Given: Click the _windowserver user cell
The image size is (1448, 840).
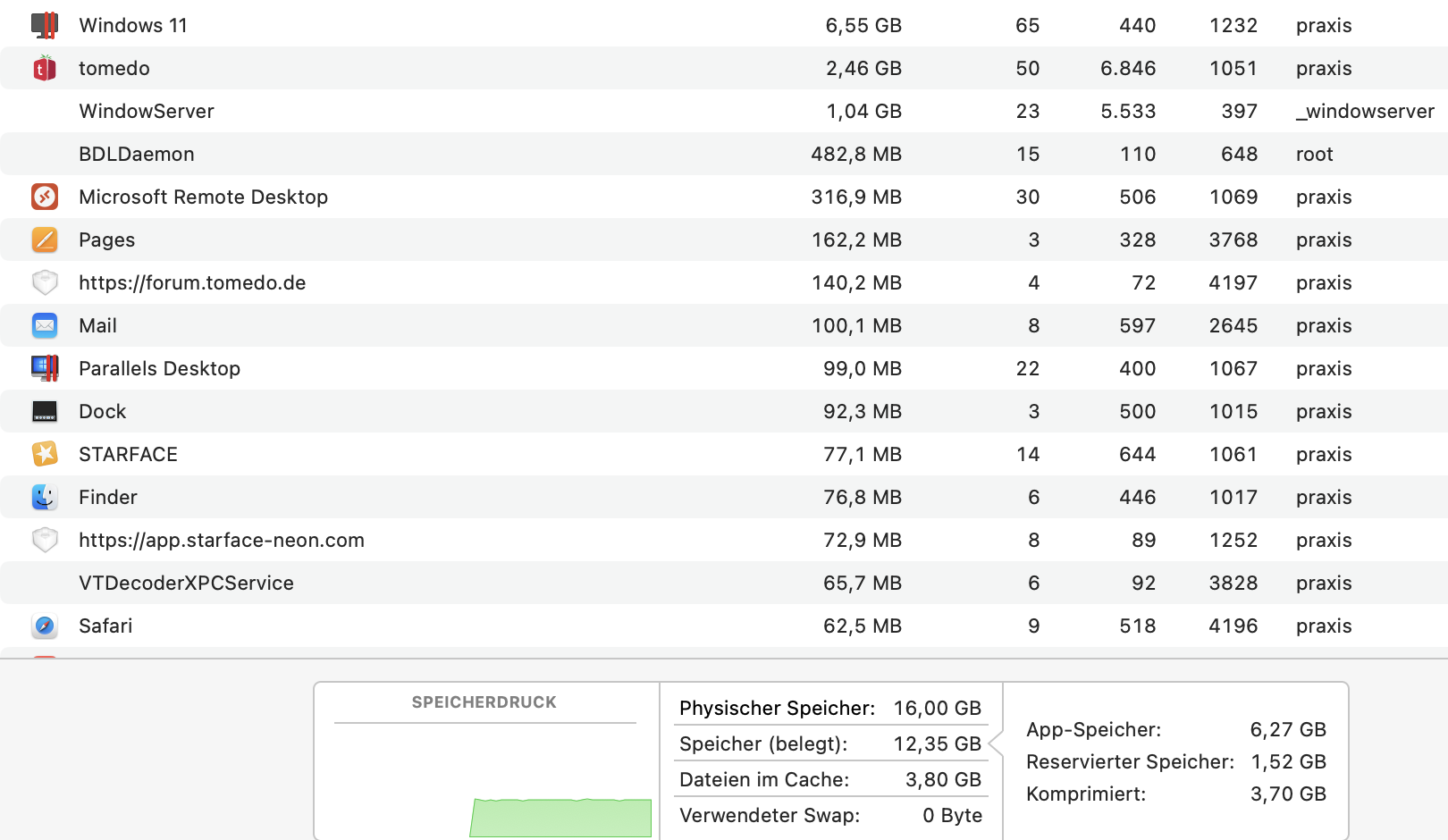Looking at the screenshot, I should click(1365, 111).
